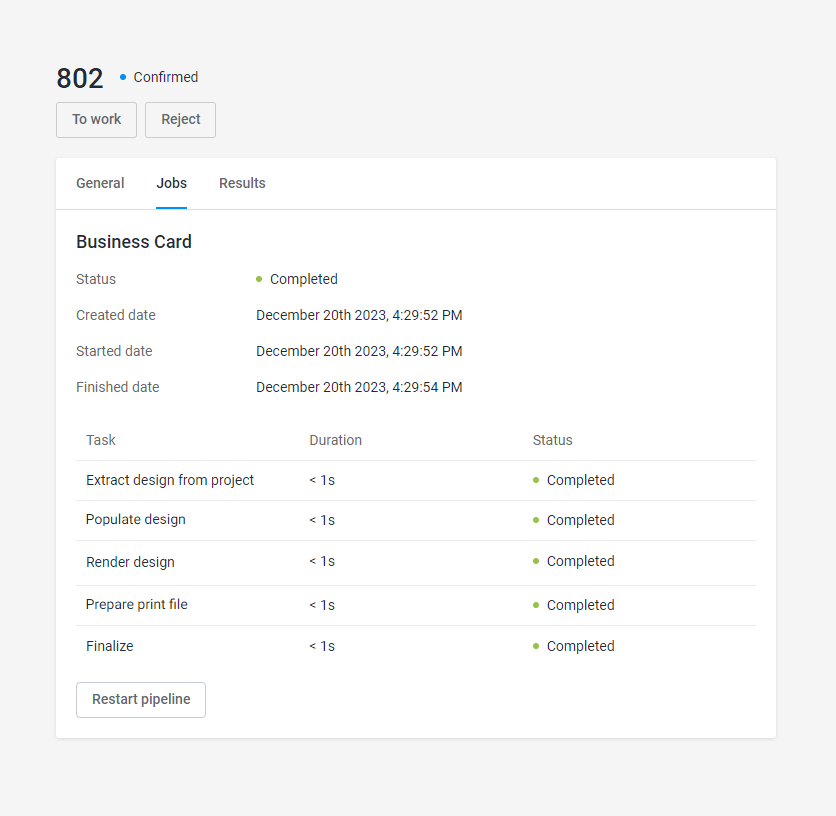The height and width of the screenshot is (816, 836).
Task: Click the status dot in Populate design row
Action: [536, 520]
